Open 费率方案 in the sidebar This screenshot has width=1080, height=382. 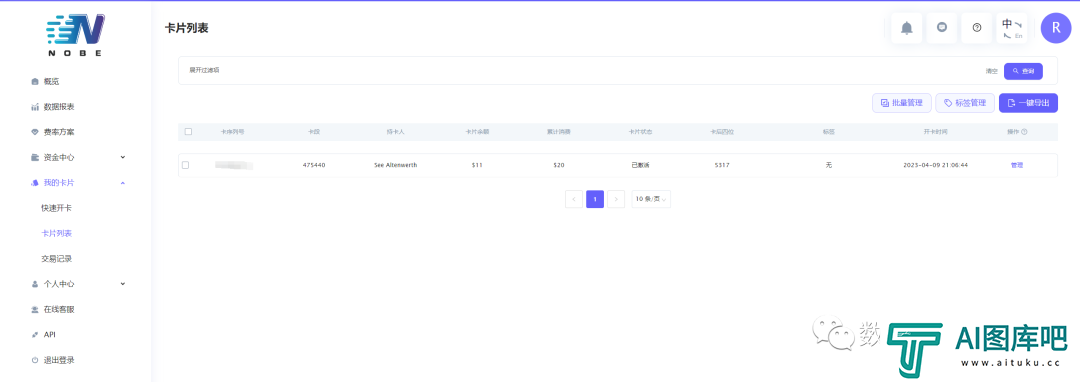59,132
